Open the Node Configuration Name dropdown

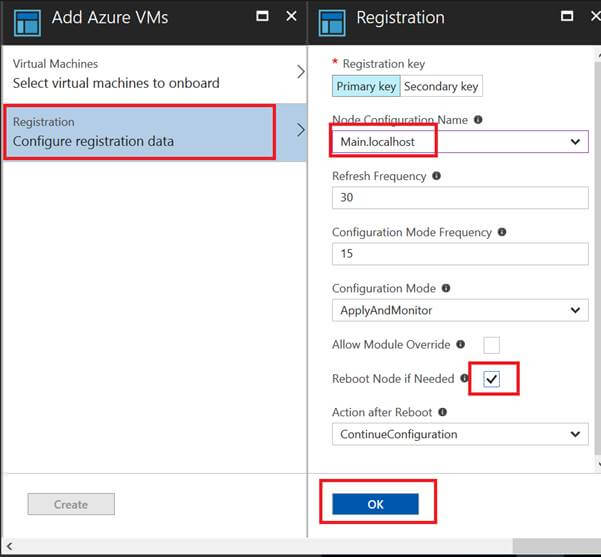tap(460, 141)
